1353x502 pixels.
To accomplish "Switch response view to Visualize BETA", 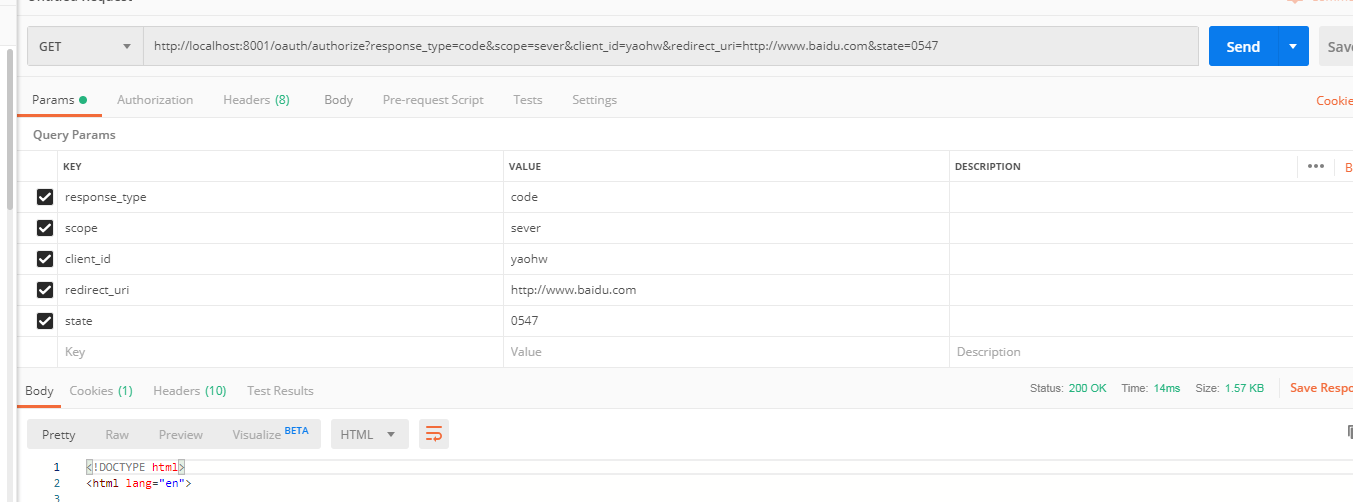I will click(x=271, y=434).
